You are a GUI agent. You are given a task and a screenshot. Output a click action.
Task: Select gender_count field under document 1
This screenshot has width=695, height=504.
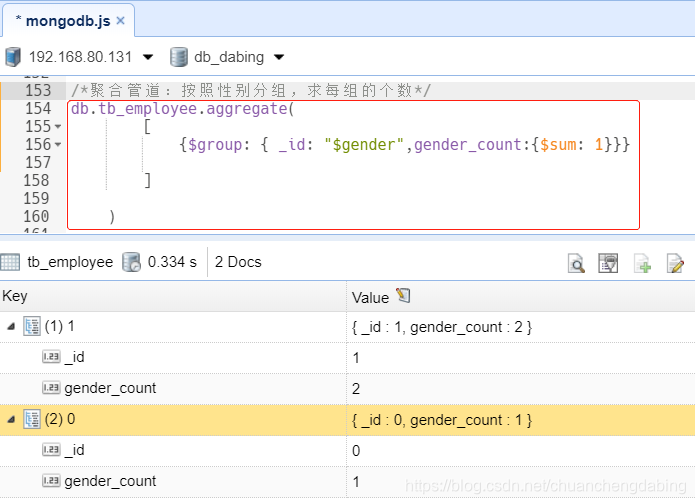[110, 388]
